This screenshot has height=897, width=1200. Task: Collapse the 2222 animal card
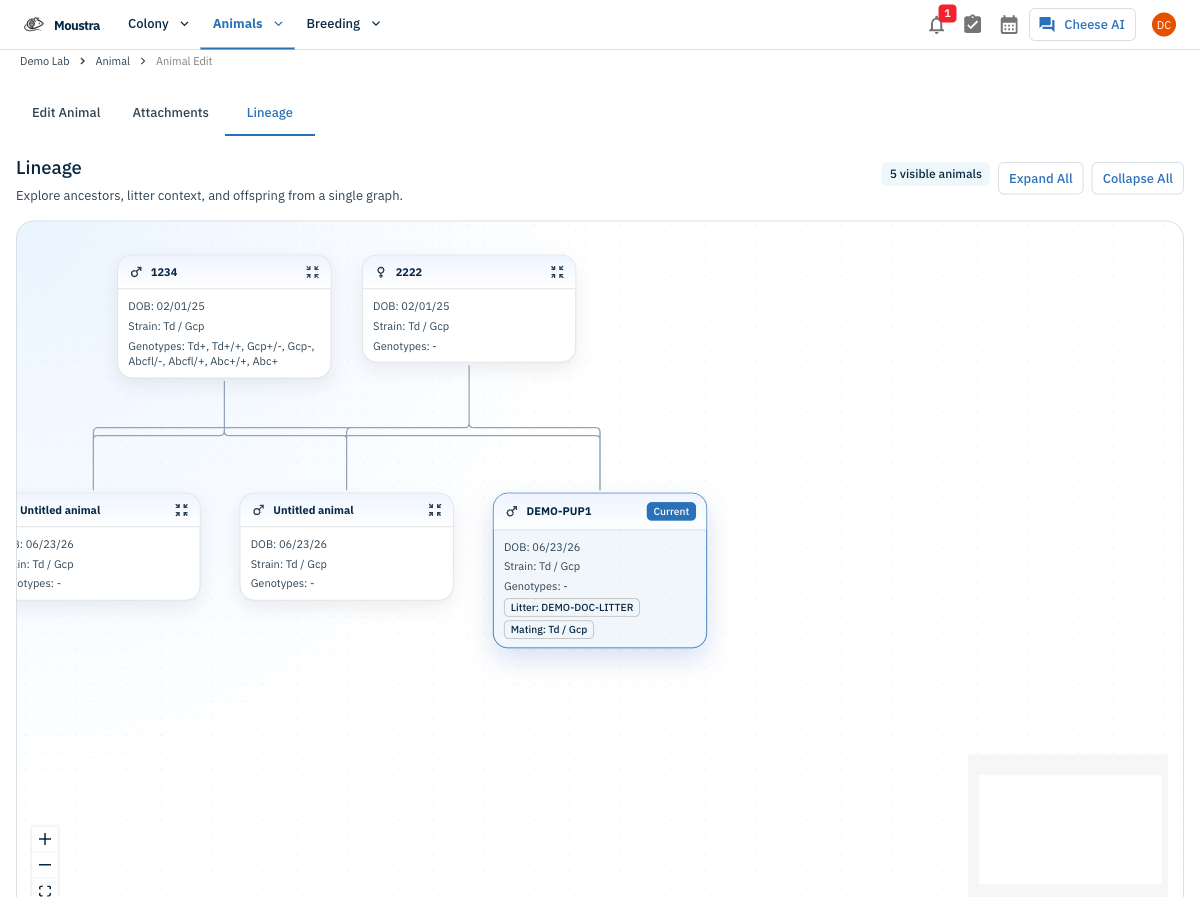(x=557, y=272)
